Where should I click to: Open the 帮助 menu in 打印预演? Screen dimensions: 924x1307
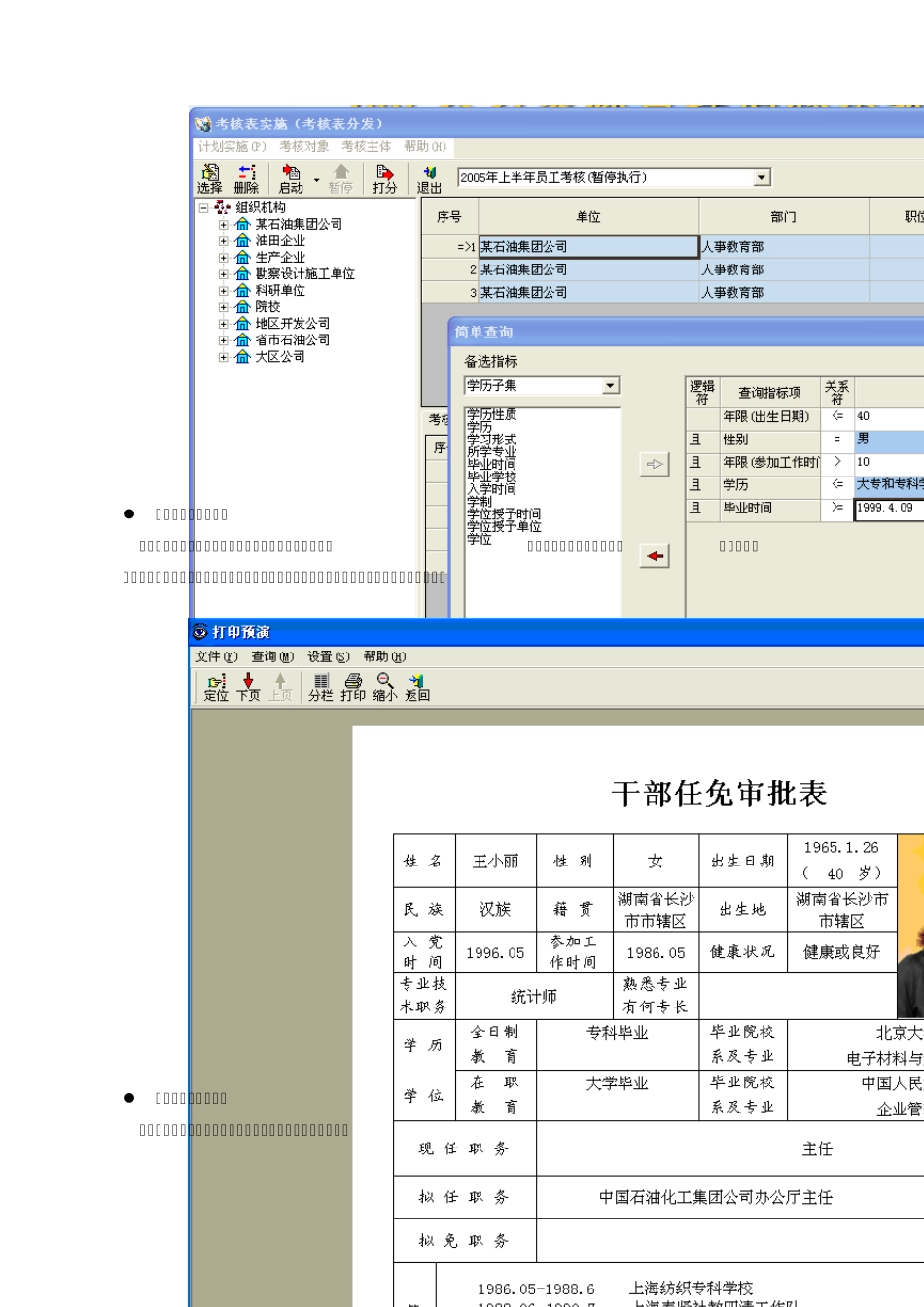tap(384, 656)
